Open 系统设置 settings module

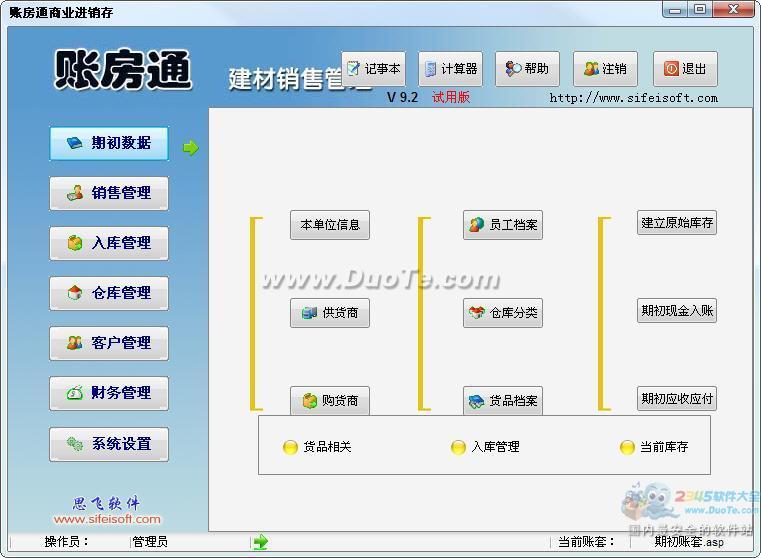[x=109, y=444]
